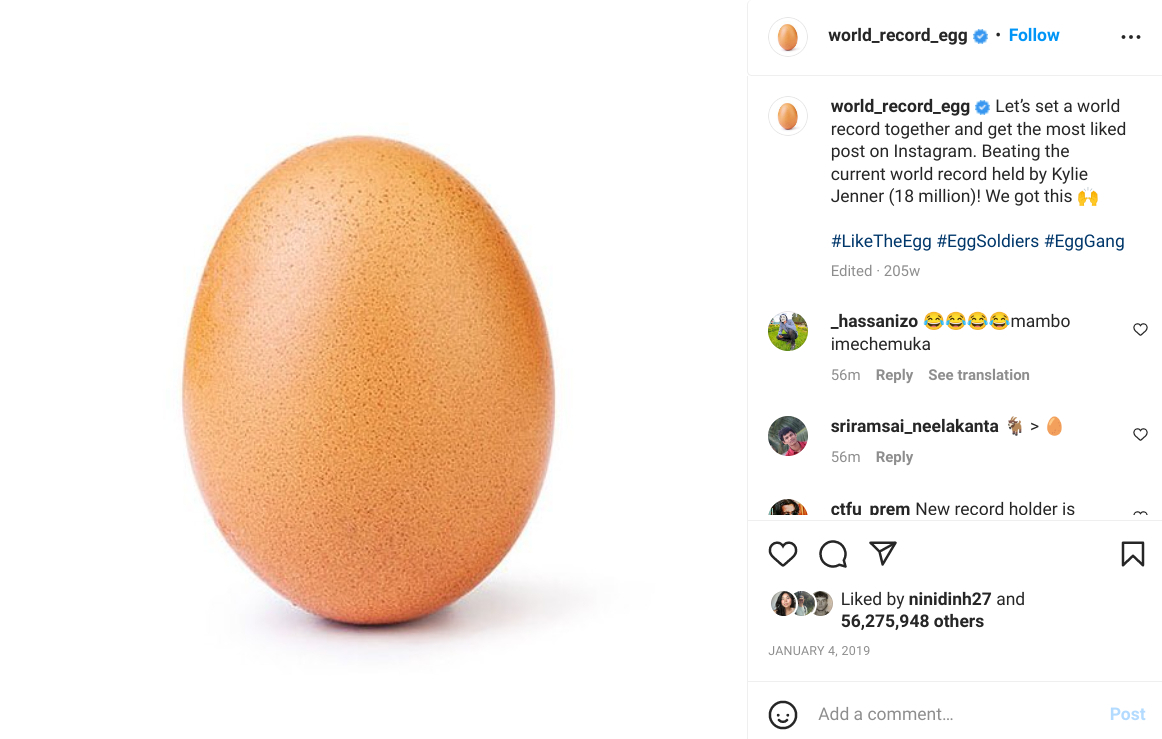View _hassanizo's profile avatar

point(788,331)
